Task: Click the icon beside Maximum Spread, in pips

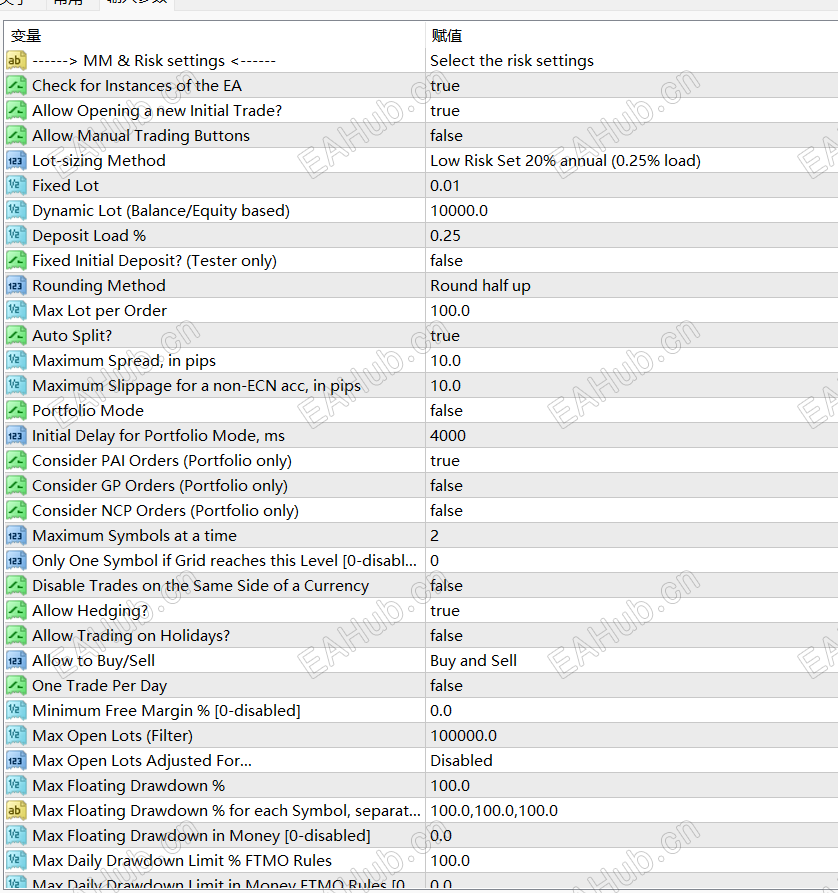Action: pyautogui.click(x=16, y=361)
